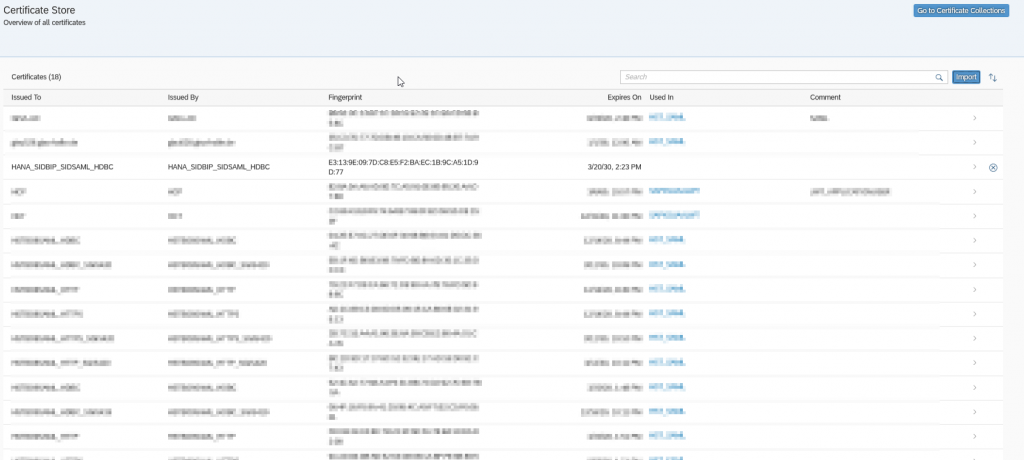Select the Issued By column header

183,97
